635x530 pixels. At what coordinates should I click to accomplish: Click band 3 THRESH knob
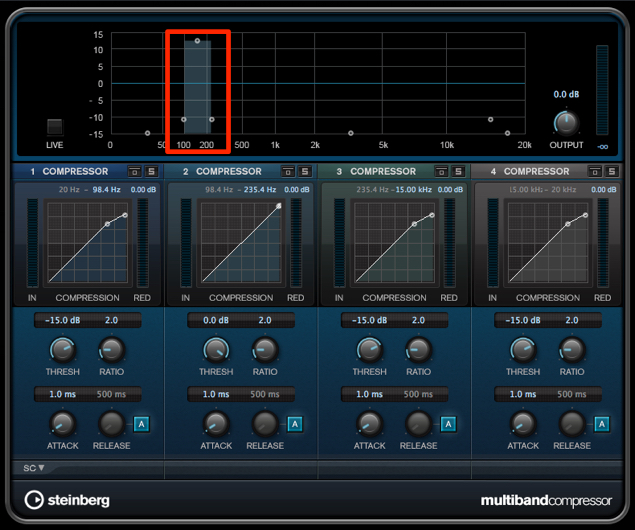(x=369, y=350)
